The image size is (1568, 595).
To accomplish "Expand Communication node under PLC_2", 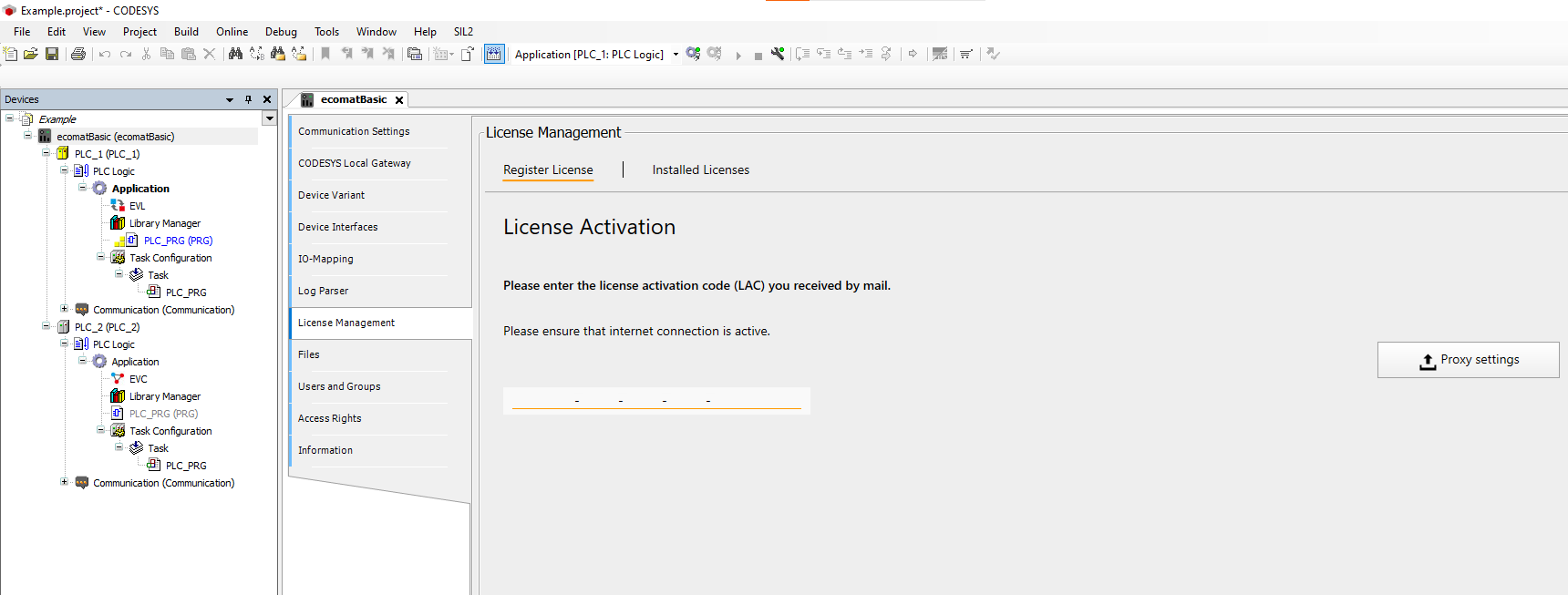I will [64, 482].
